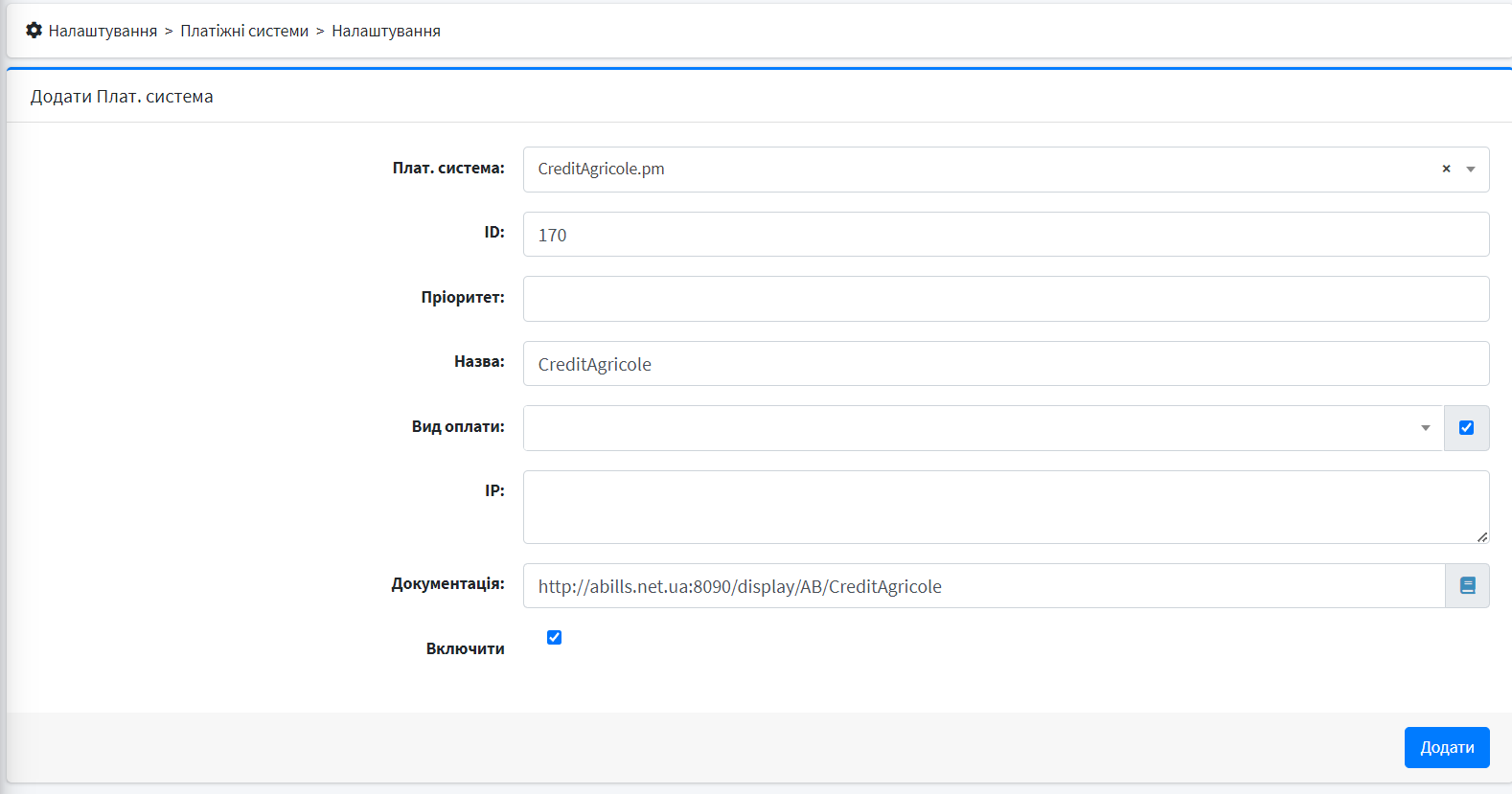This screenshot has height=794, width=1512.
Task: Click the Вид оплати: label
Action: tap(458, 426)
